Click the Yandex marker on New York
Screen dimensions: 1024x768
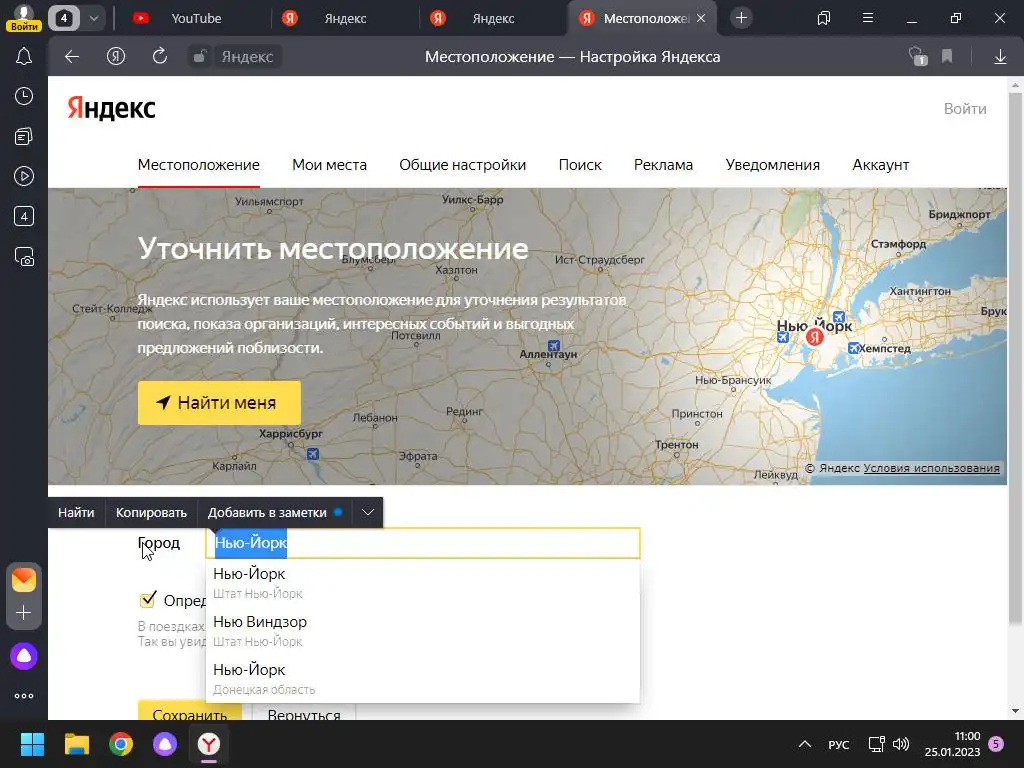(814, 337)
